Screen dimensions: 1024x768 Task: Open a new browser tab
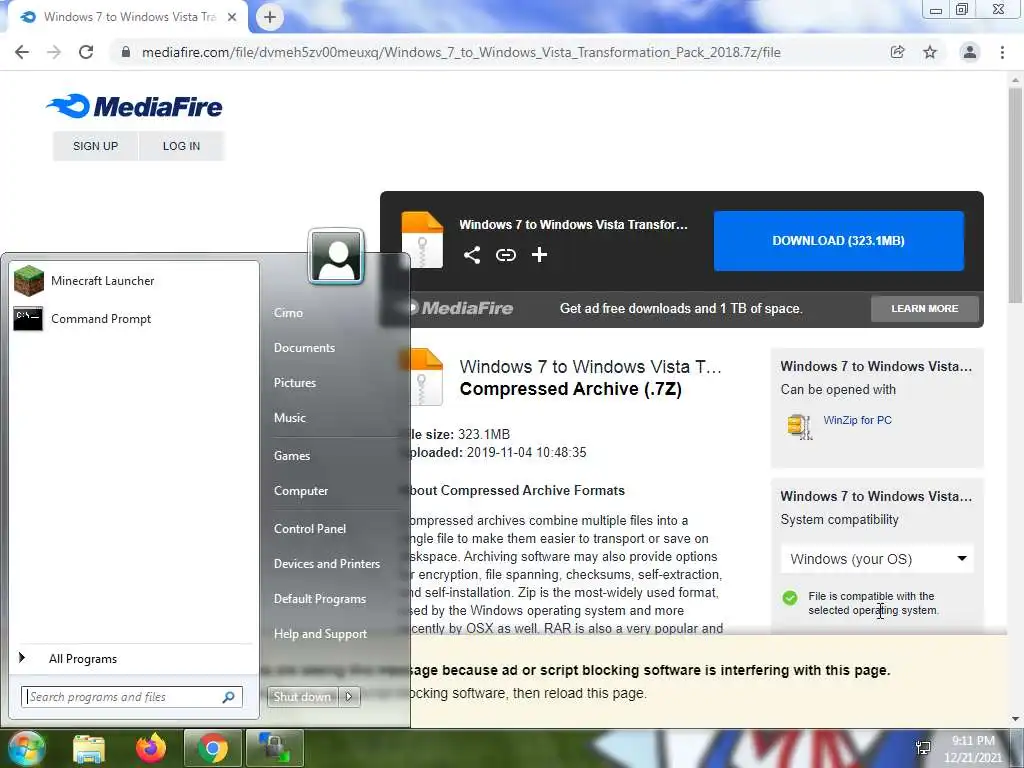pyautogui.click(x=270, y=17)
